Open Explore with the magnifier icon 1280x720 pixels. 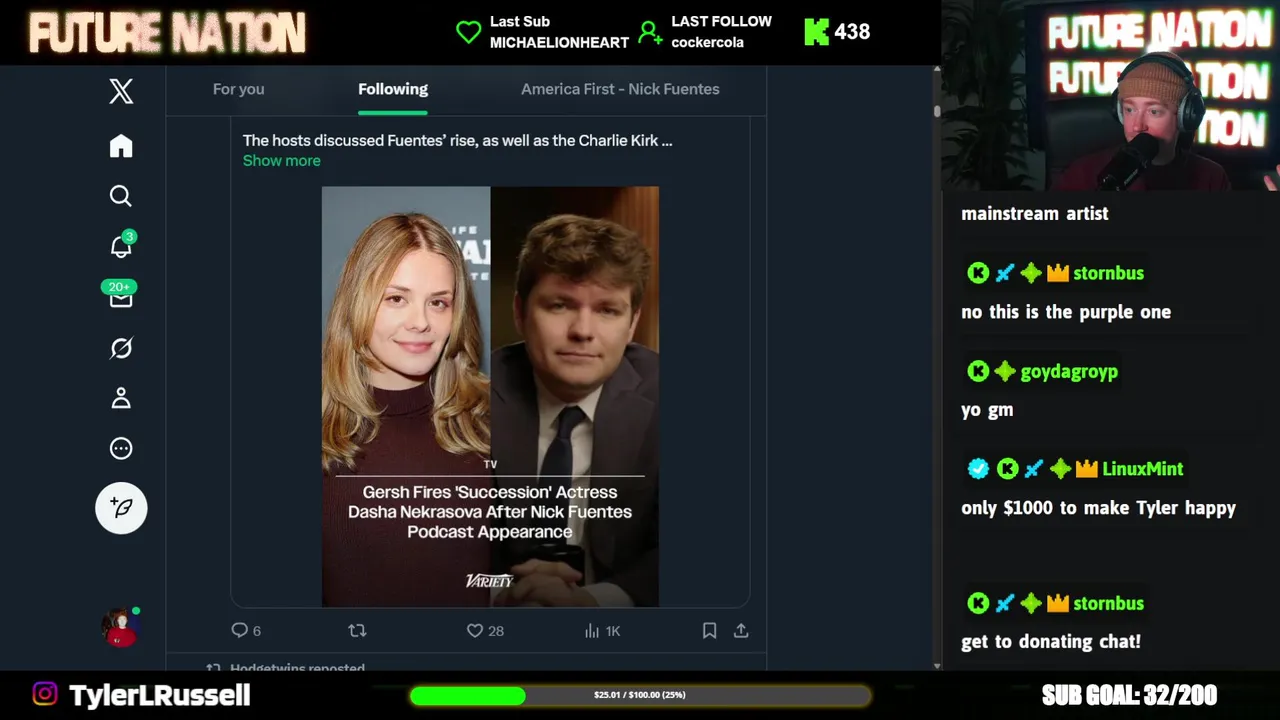pos(121,196)
